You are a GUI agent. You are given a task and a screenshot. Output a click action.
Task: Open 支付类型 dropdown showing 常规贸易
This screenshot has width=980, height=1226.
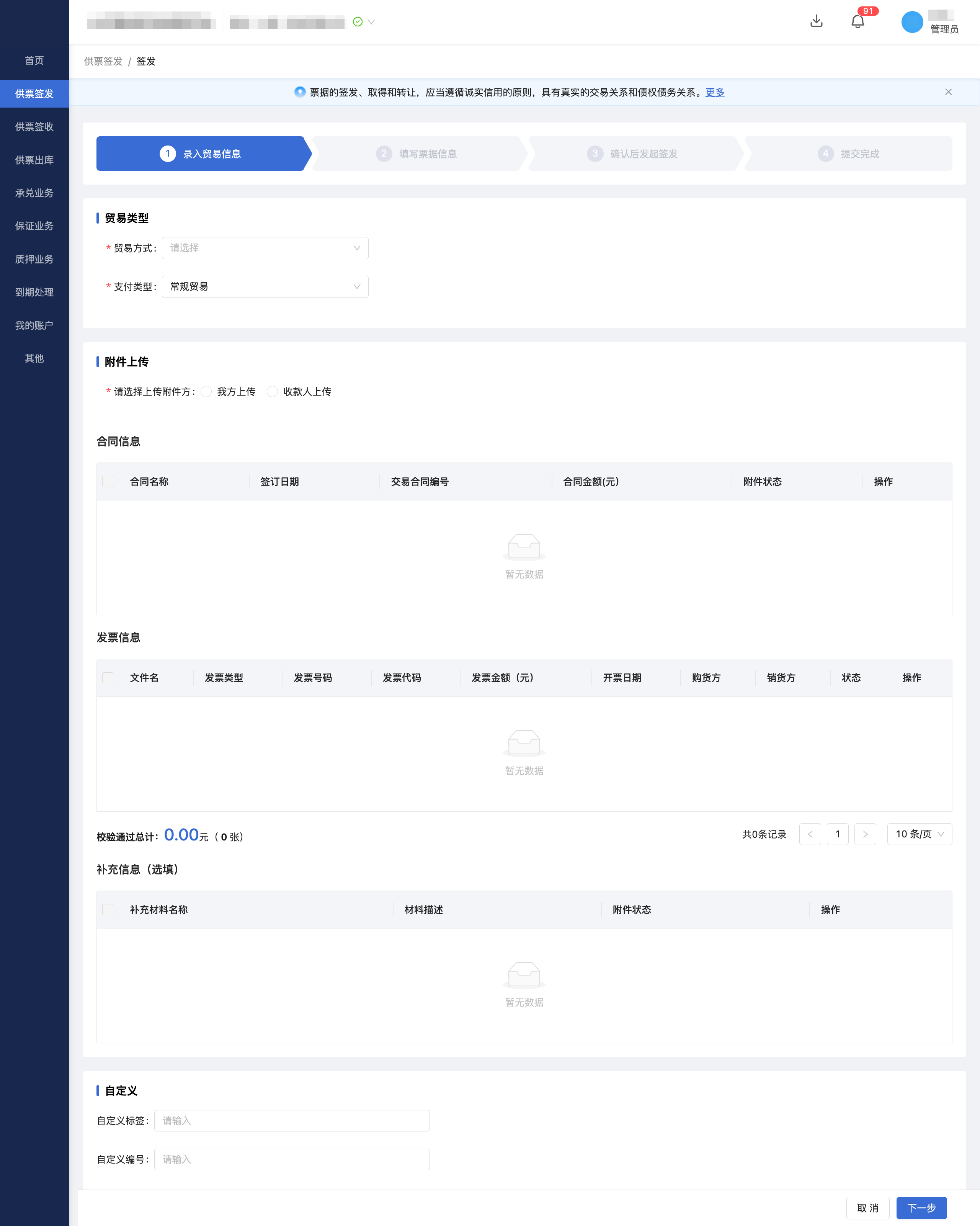tap(265, 287)
